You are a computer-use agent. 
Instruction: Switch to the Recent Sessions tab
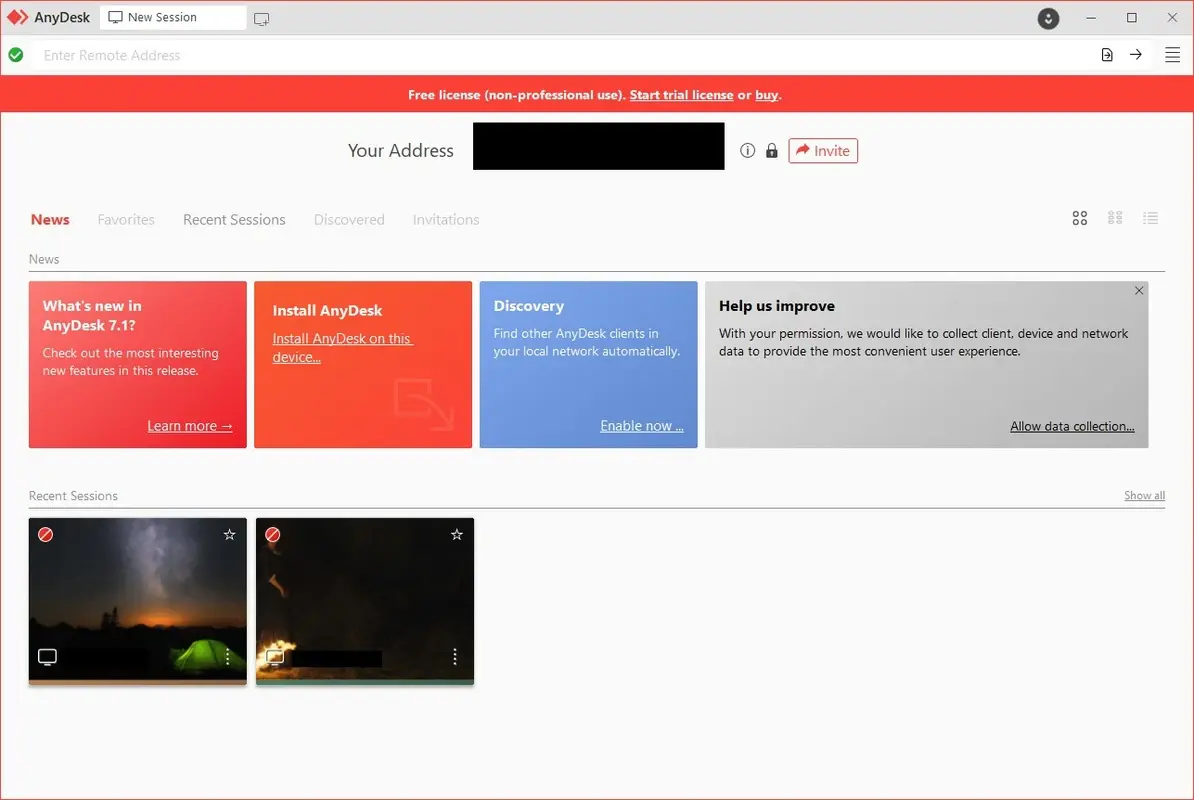[x=234, y=219]
